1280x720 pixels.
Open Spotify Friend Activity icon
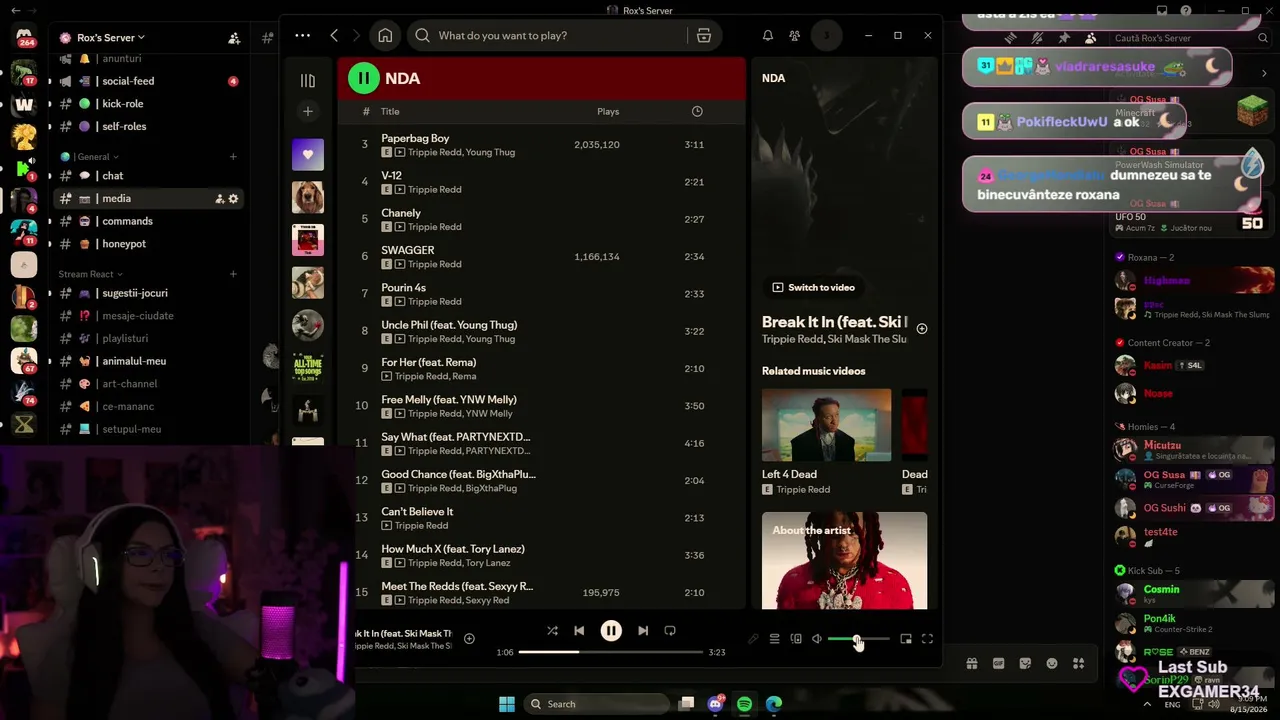coord(794,36)
